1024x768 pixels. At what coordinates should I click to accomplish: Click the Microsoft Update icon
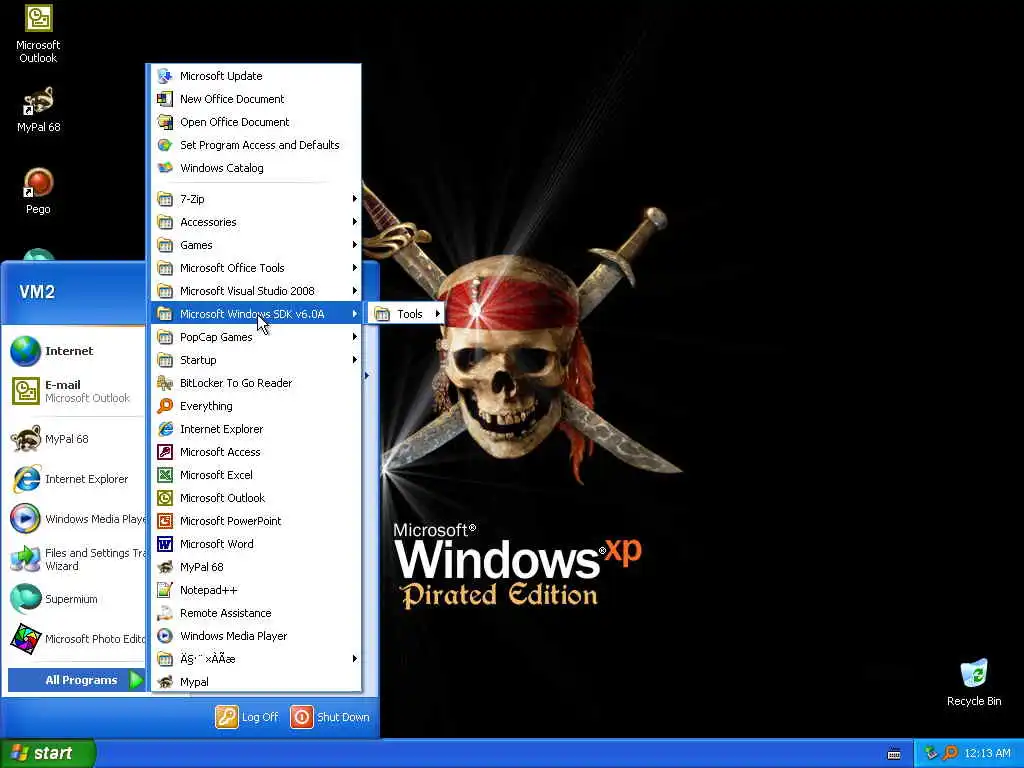click(165, 76)
